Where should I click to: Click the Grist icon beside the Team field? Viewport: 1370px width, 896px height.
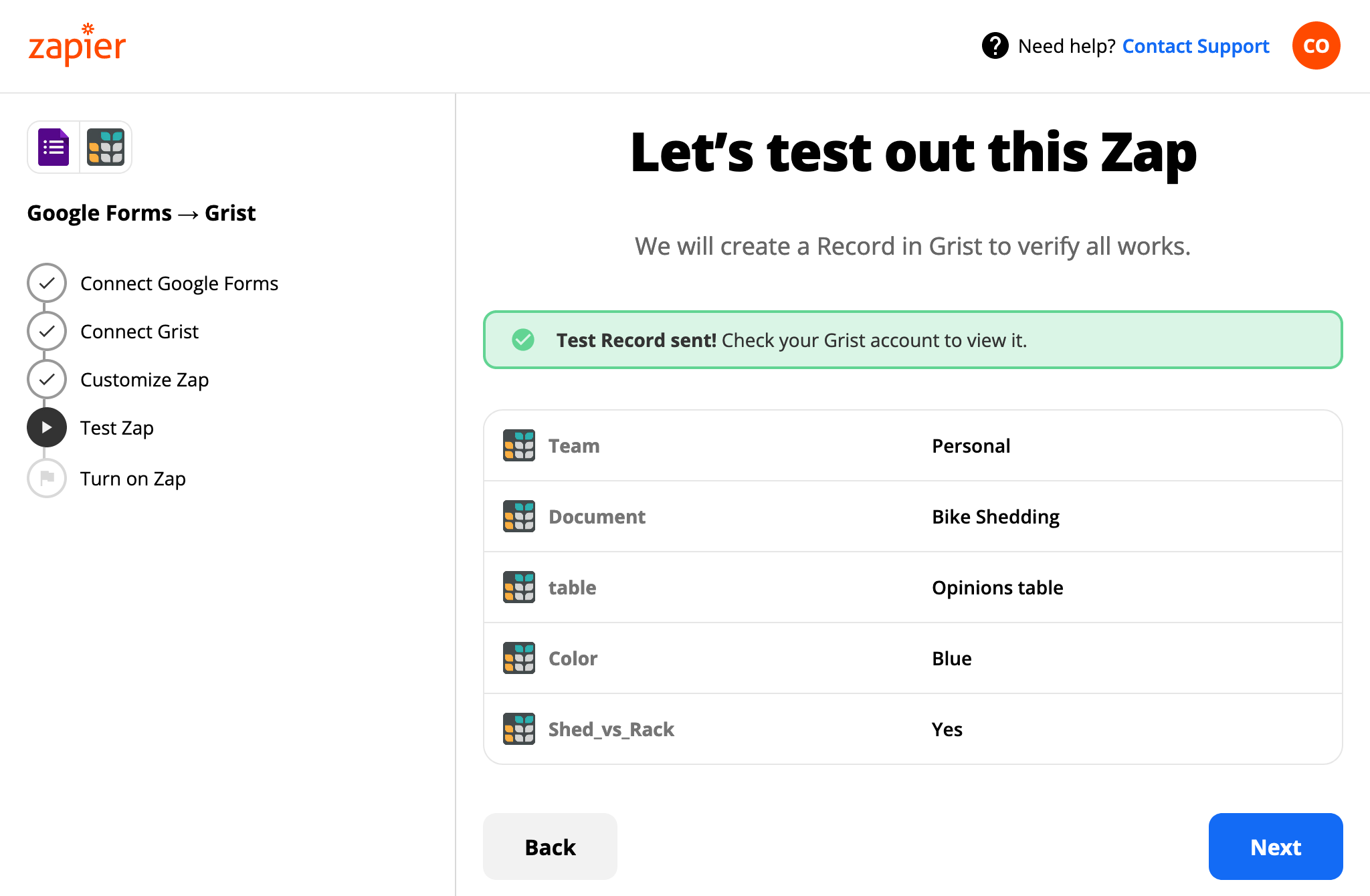tap(518, 445)
